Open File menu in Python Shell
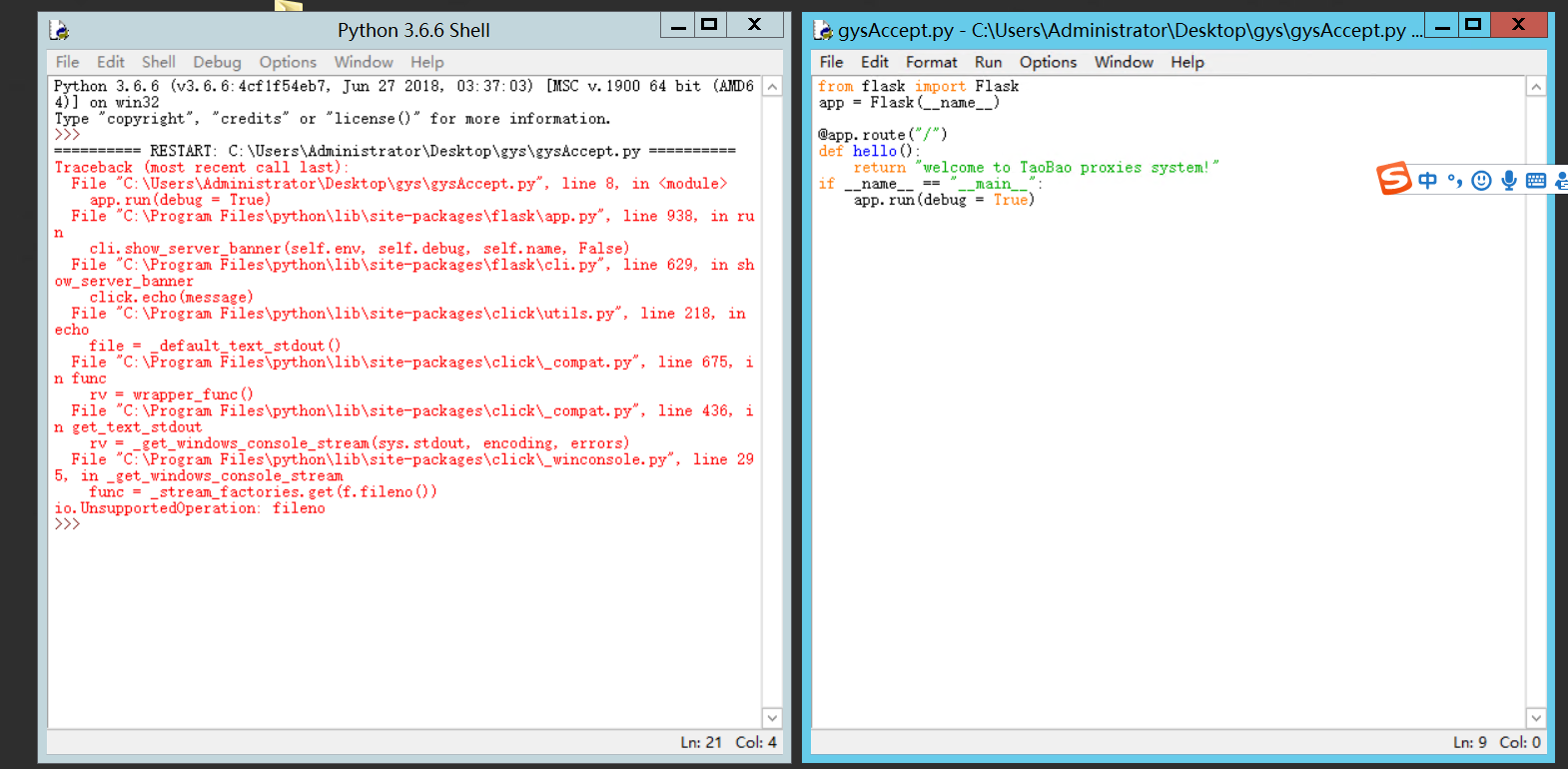 coord(67,62)
